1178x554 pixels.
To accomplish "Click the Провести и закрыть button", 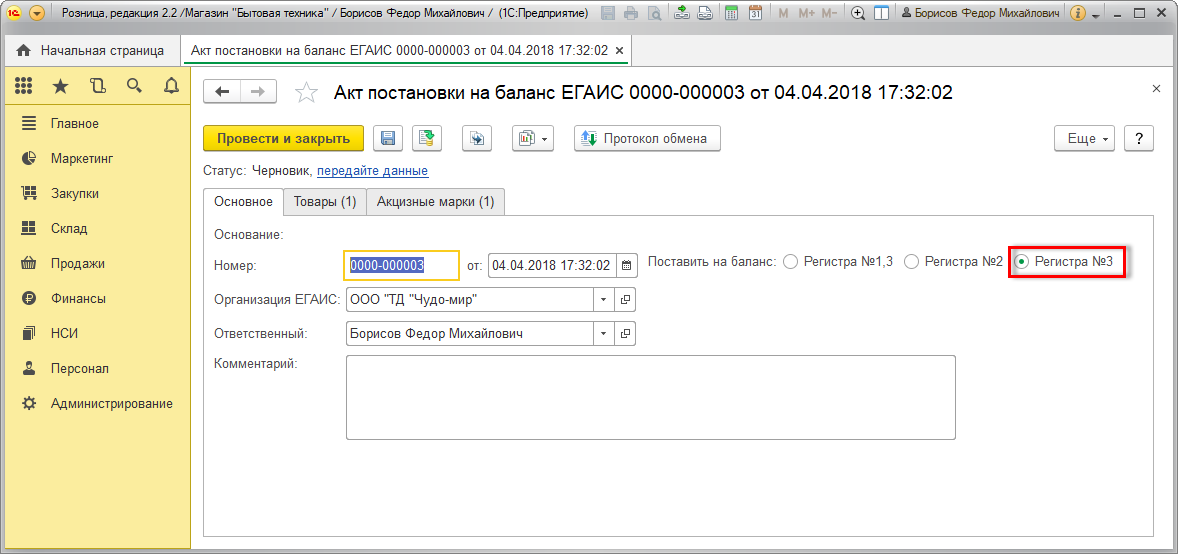I will tap(283, 139).
